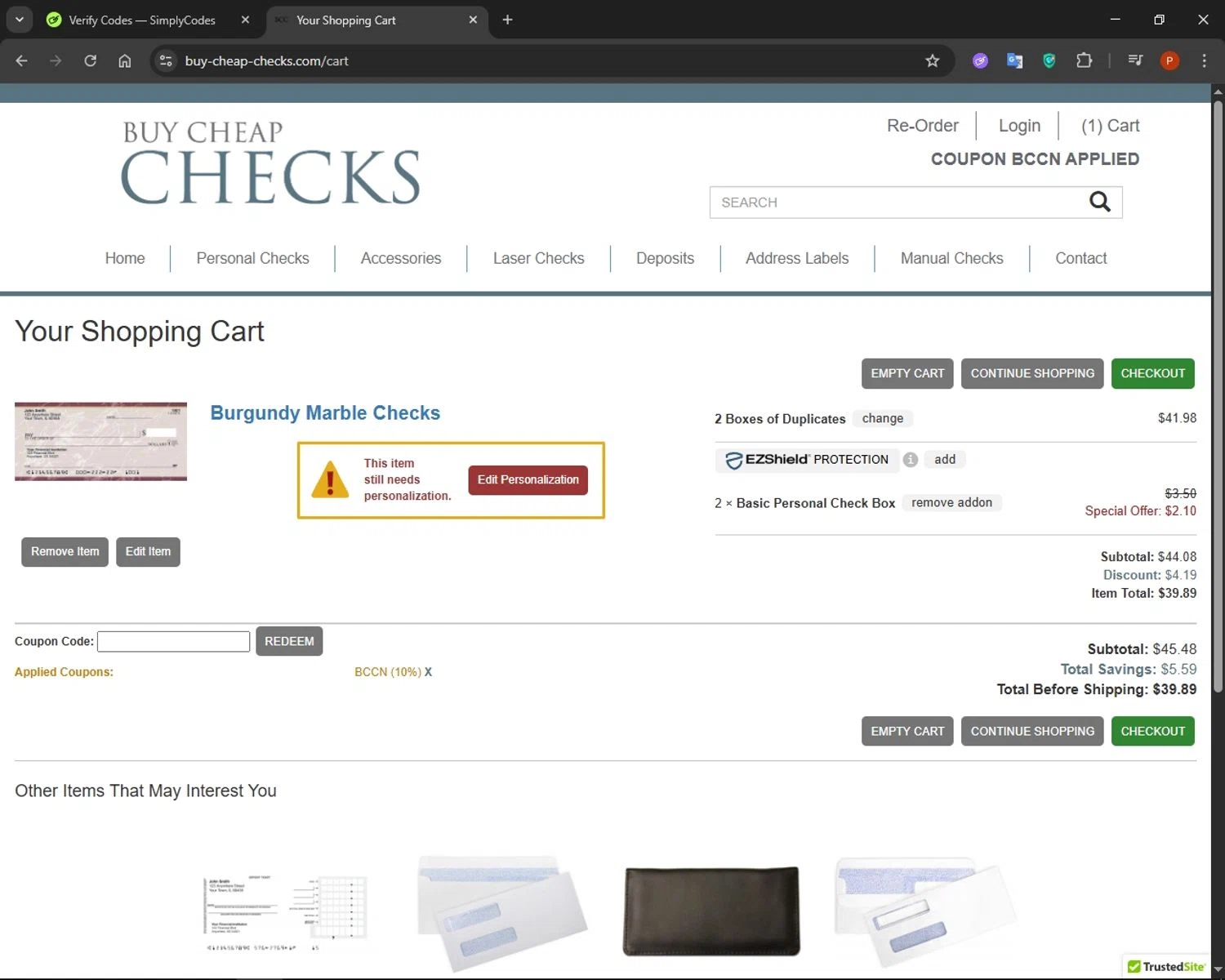
Task: Open the purple extension icon in toolbar
Action: tap(980, 60)
